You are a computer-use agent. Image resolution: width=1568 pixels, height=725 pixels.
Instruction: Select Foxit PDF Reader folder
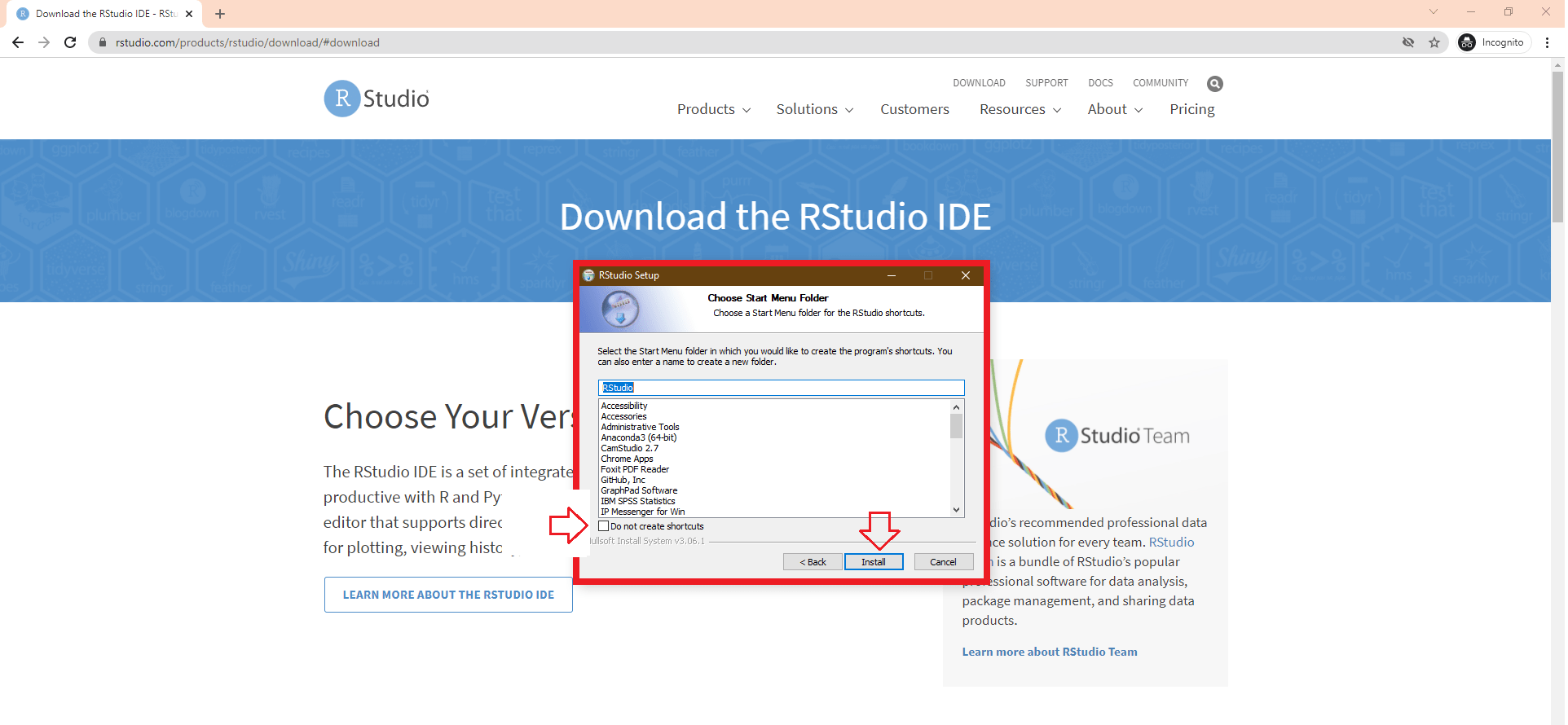pyautogui.click(x=635, y=469)
